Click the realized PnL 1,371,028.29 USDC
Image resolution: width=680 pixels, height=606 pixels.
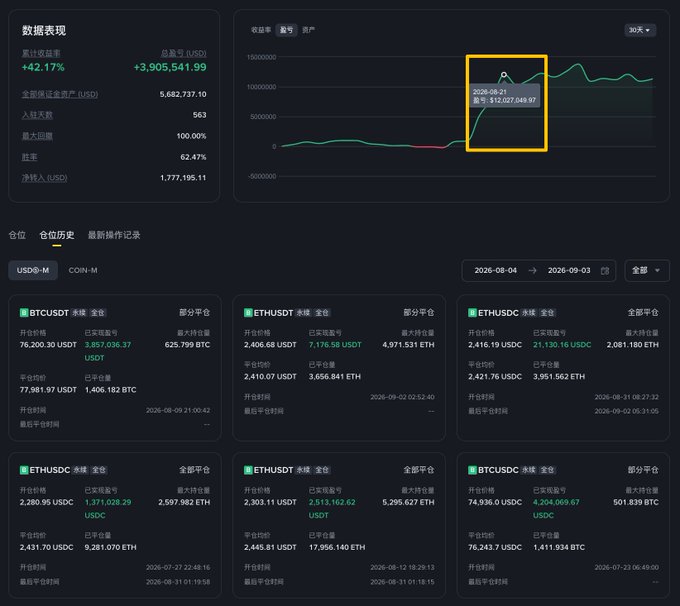[x=108, y=509]
